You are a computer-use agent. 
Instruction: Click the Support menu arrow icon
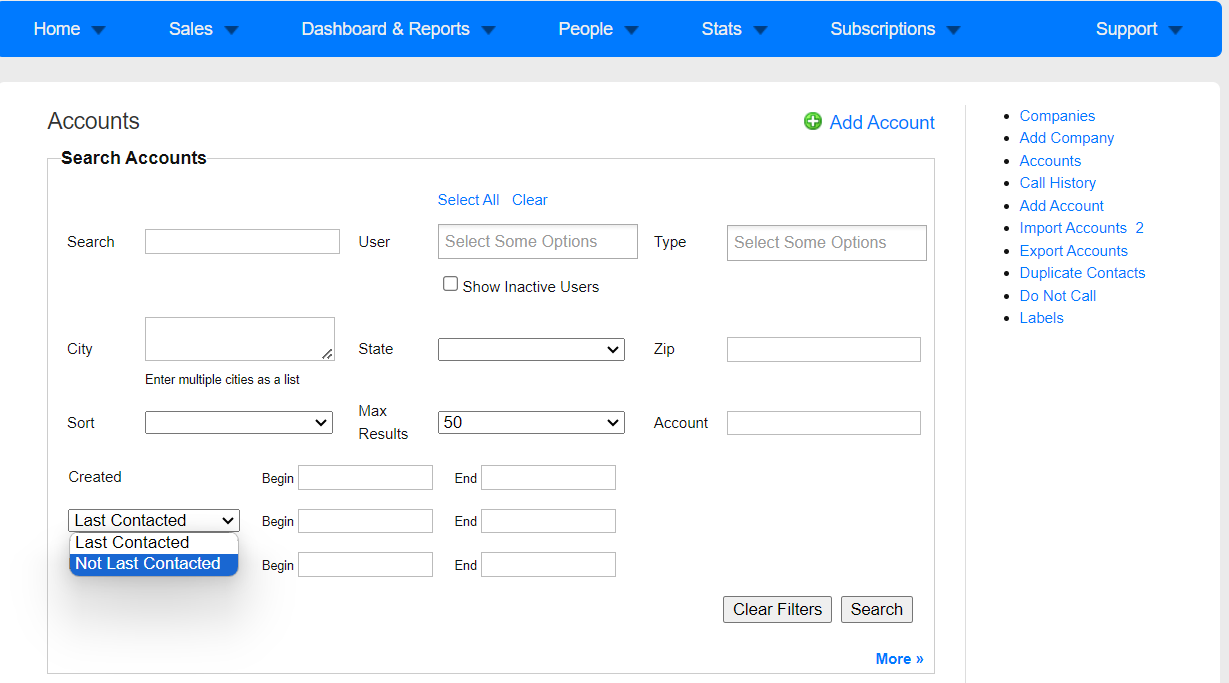click(x=1175, y=30)
